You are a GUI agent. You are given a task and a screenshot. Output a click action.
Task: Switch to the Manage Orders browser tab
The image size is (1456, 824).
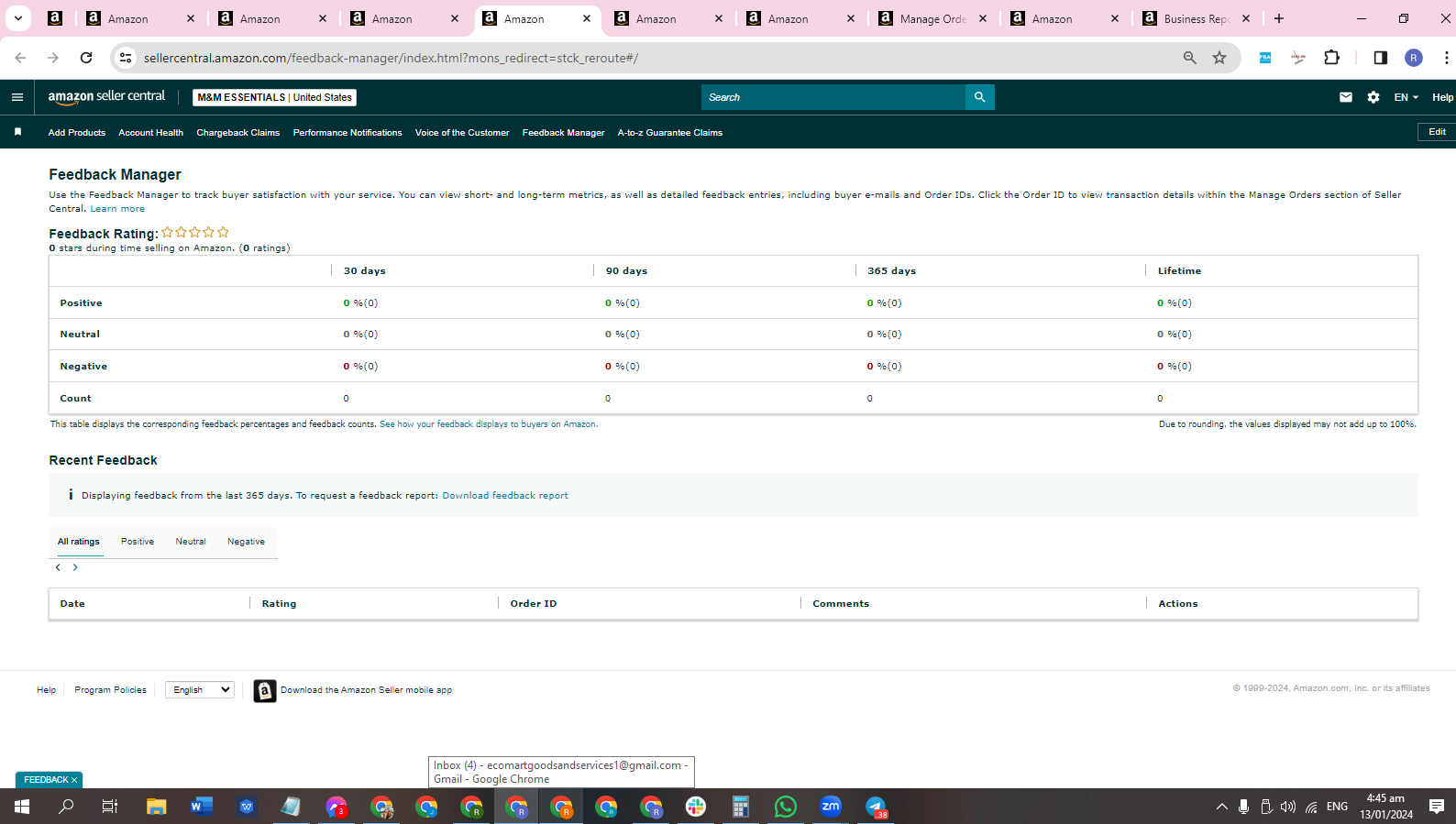pyautogui.click(x=933, y=18)
